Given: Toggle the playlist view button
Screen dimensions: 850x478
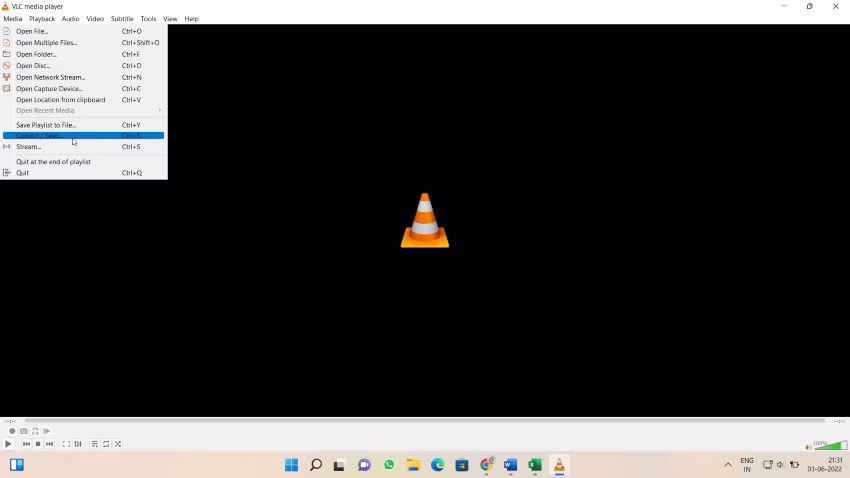Looking at the screenshot, I should pos(94,444).
